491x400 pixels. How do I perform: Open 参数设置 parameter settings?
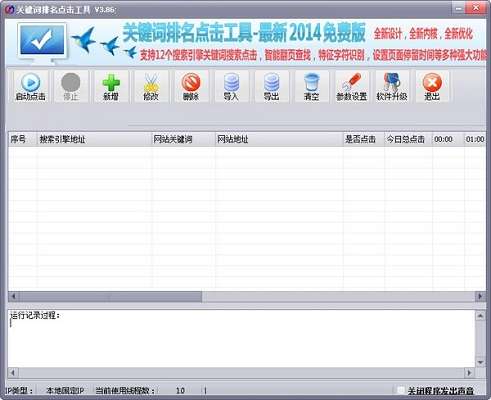tap(352, 86)
